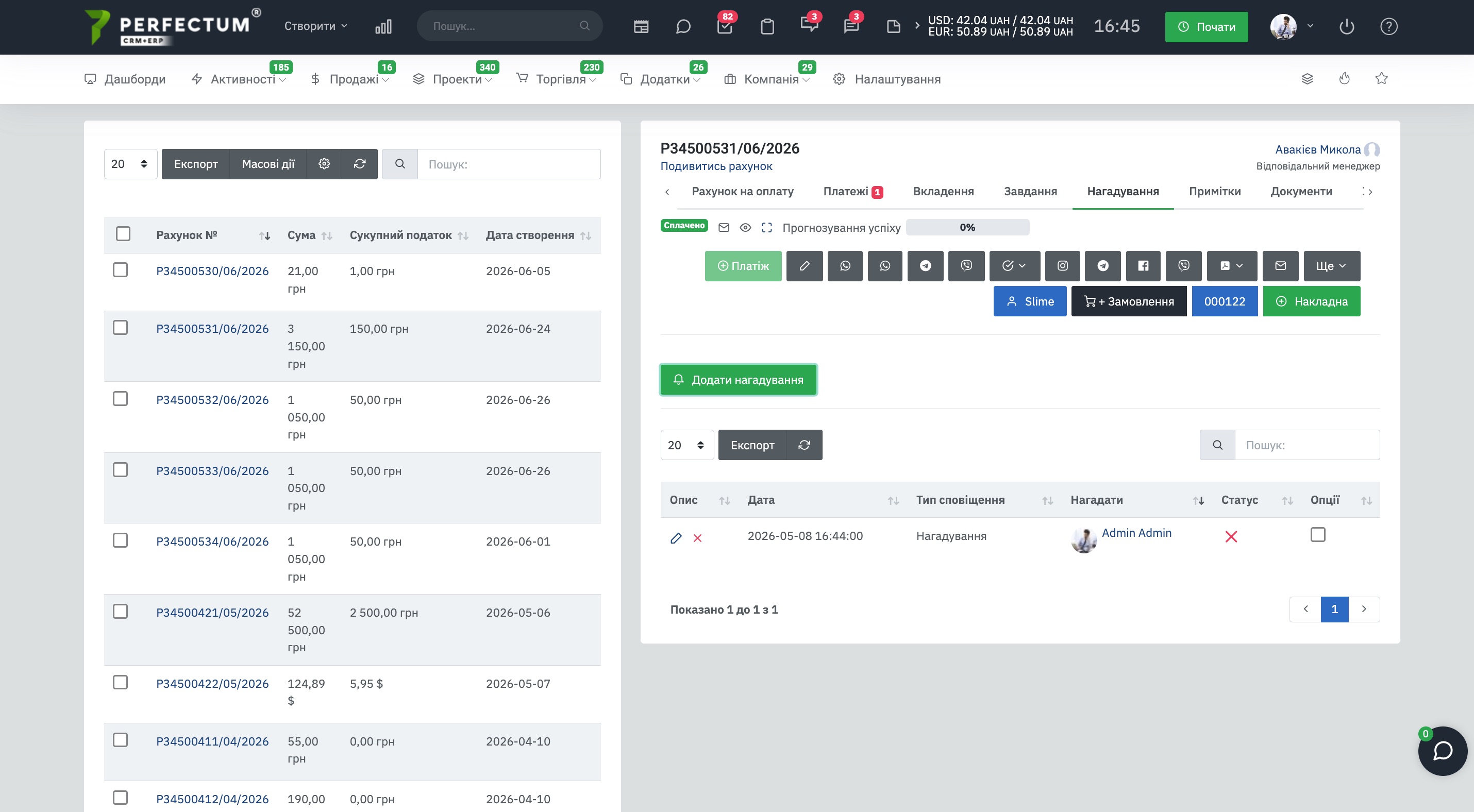Go to reminders page 1
This screenshot has height=812, width=1474.
pyautogui.click(x=1334, y=609)
